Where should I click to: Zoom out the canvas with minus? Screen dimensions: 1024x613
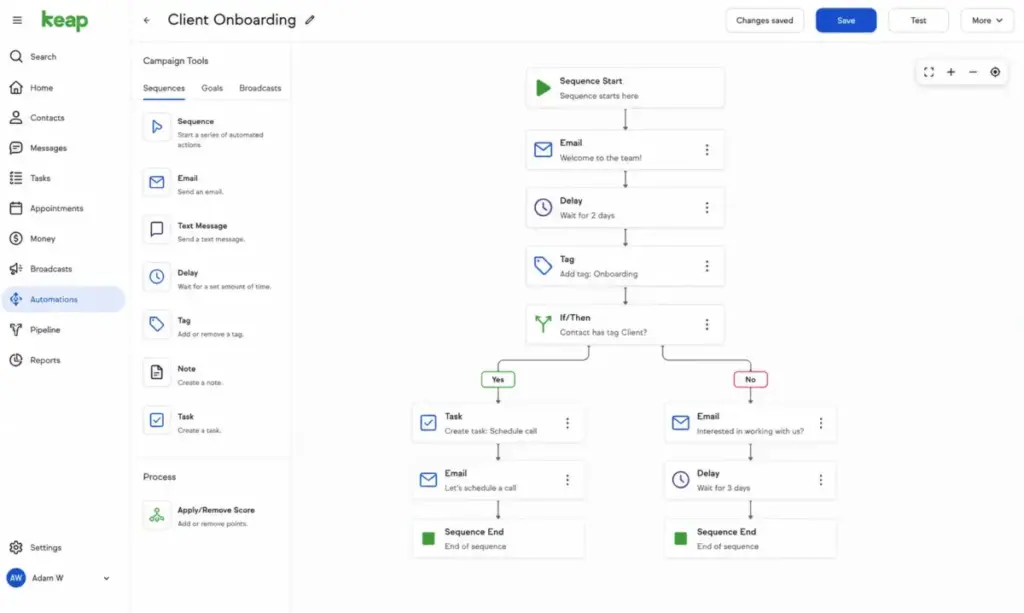tap(973, 72)
